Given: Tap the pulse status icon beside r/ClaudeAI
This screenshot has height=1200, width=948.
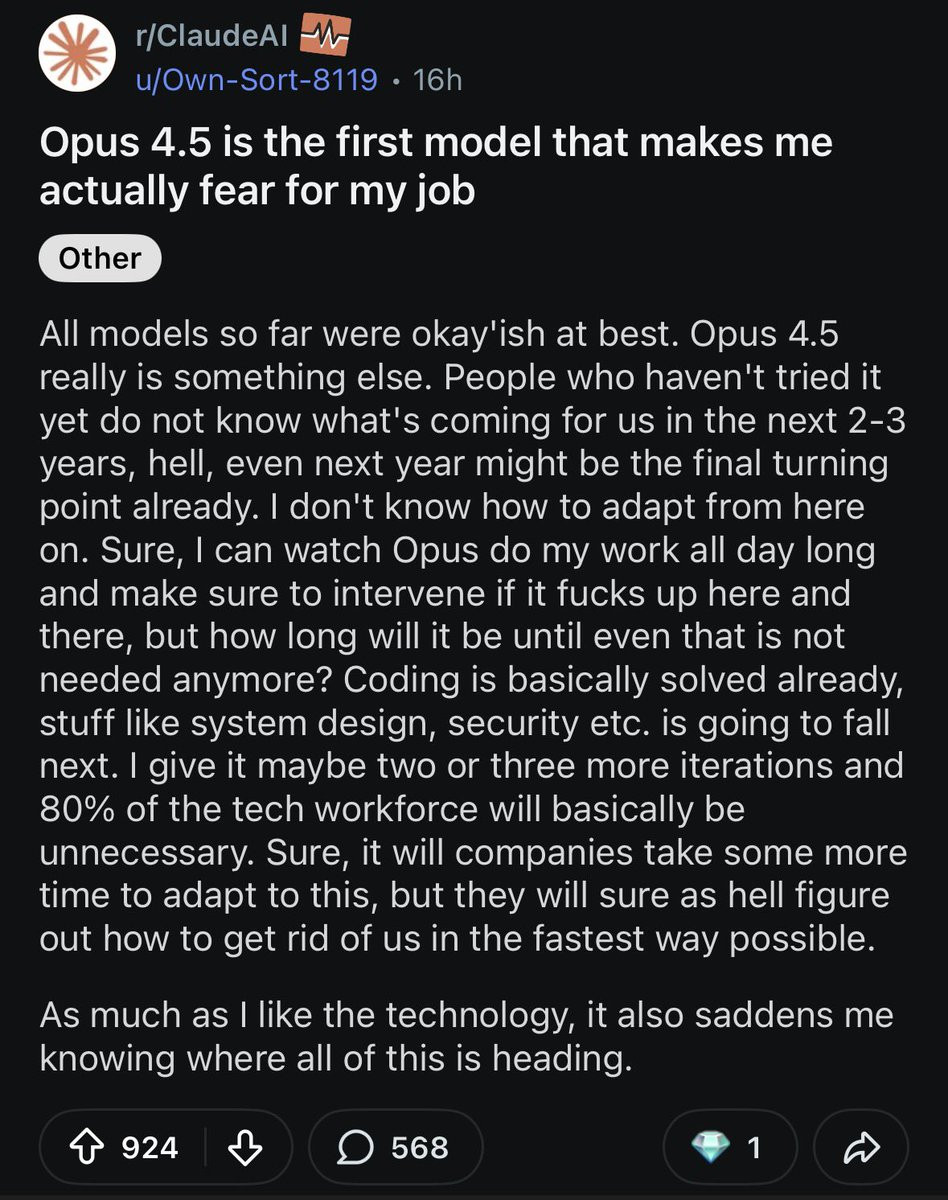Looking at the screenshot, I should click(x=324, y=37).
